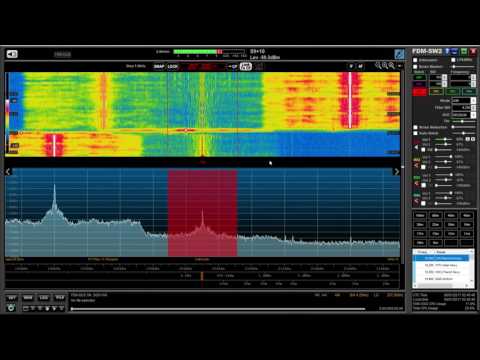Enable the first receiver's squelch checkbox

423,150
